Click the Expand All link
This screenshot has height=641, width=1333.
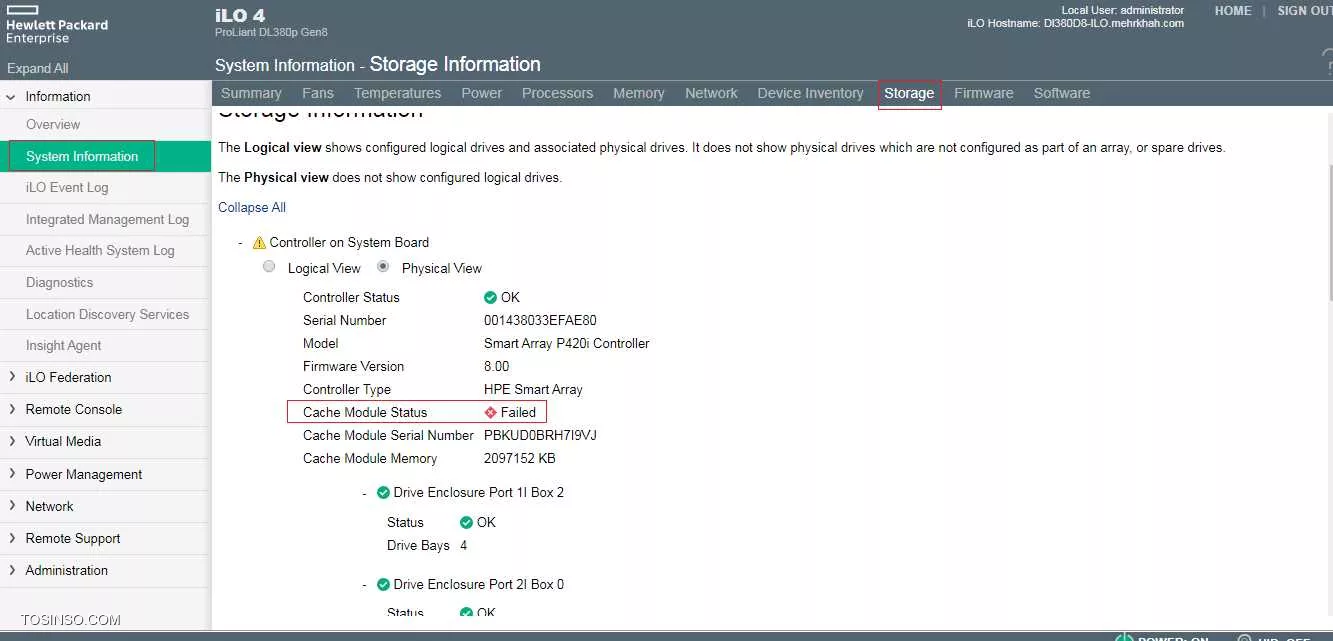tap(38, 68)
